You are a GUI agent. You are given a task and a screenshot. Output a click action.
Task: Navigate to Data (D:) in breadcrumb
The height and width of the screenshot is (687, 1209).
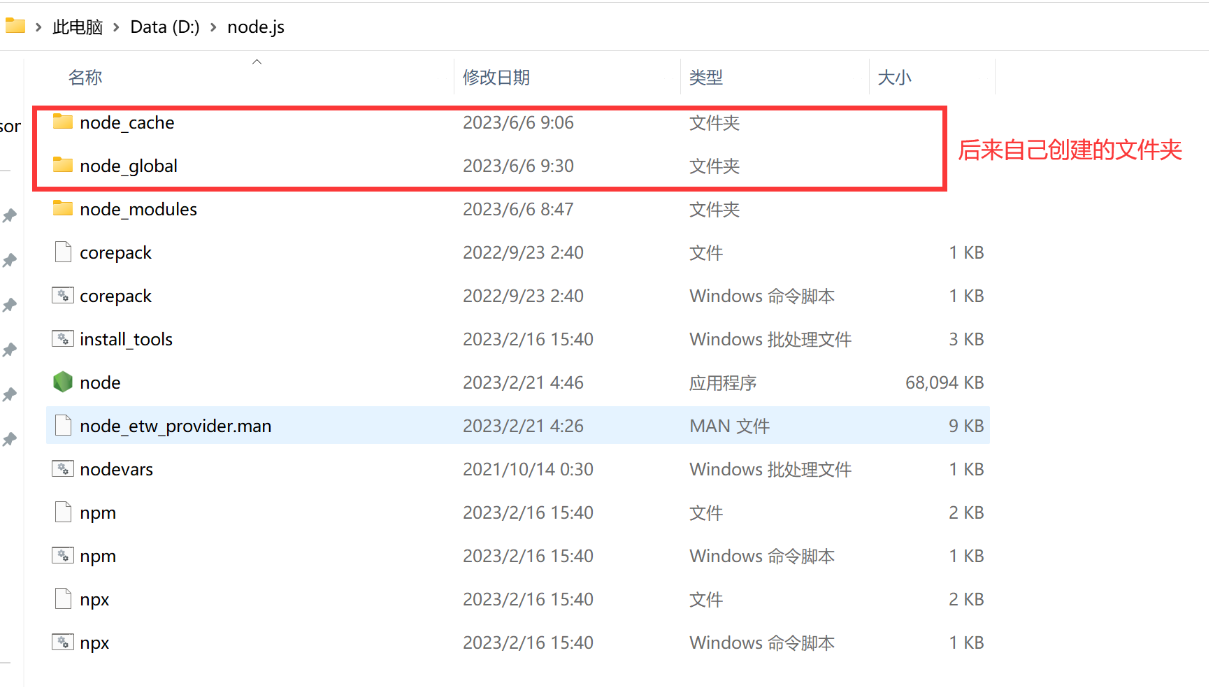[x=165, y=27]
